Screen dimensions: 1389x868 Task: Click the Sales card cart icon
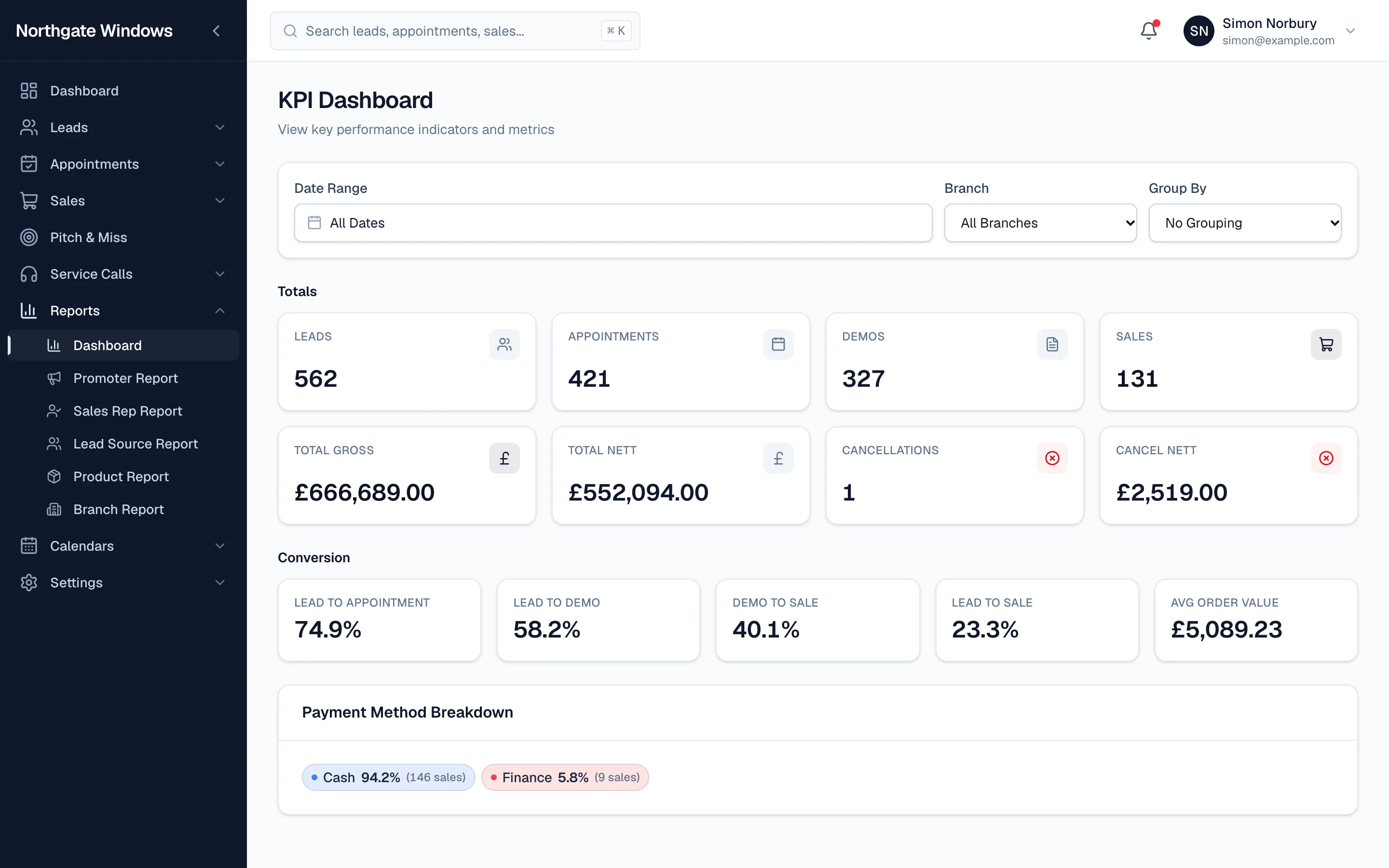[1326, 344]
